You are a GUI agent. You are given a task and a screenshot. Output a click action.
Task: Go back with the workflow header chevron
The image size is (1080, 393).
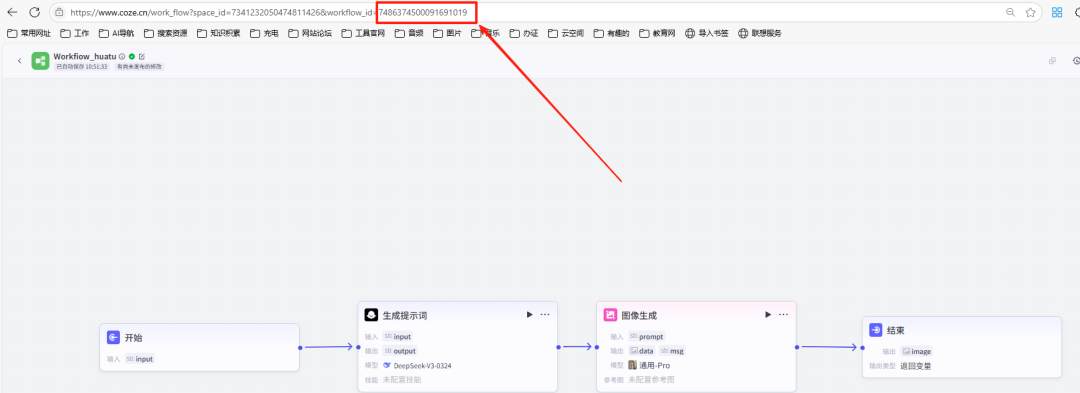point(19,61)
